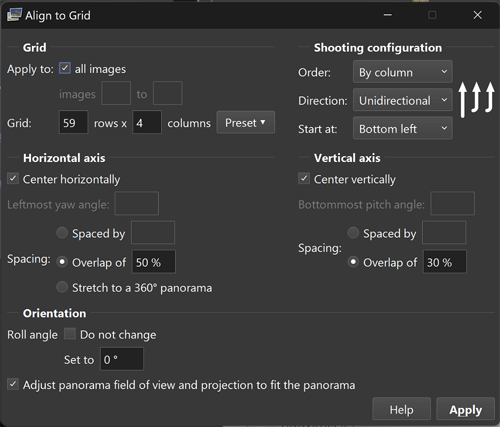Click the Bottommost pitch angle field

(x=453, y=204)
